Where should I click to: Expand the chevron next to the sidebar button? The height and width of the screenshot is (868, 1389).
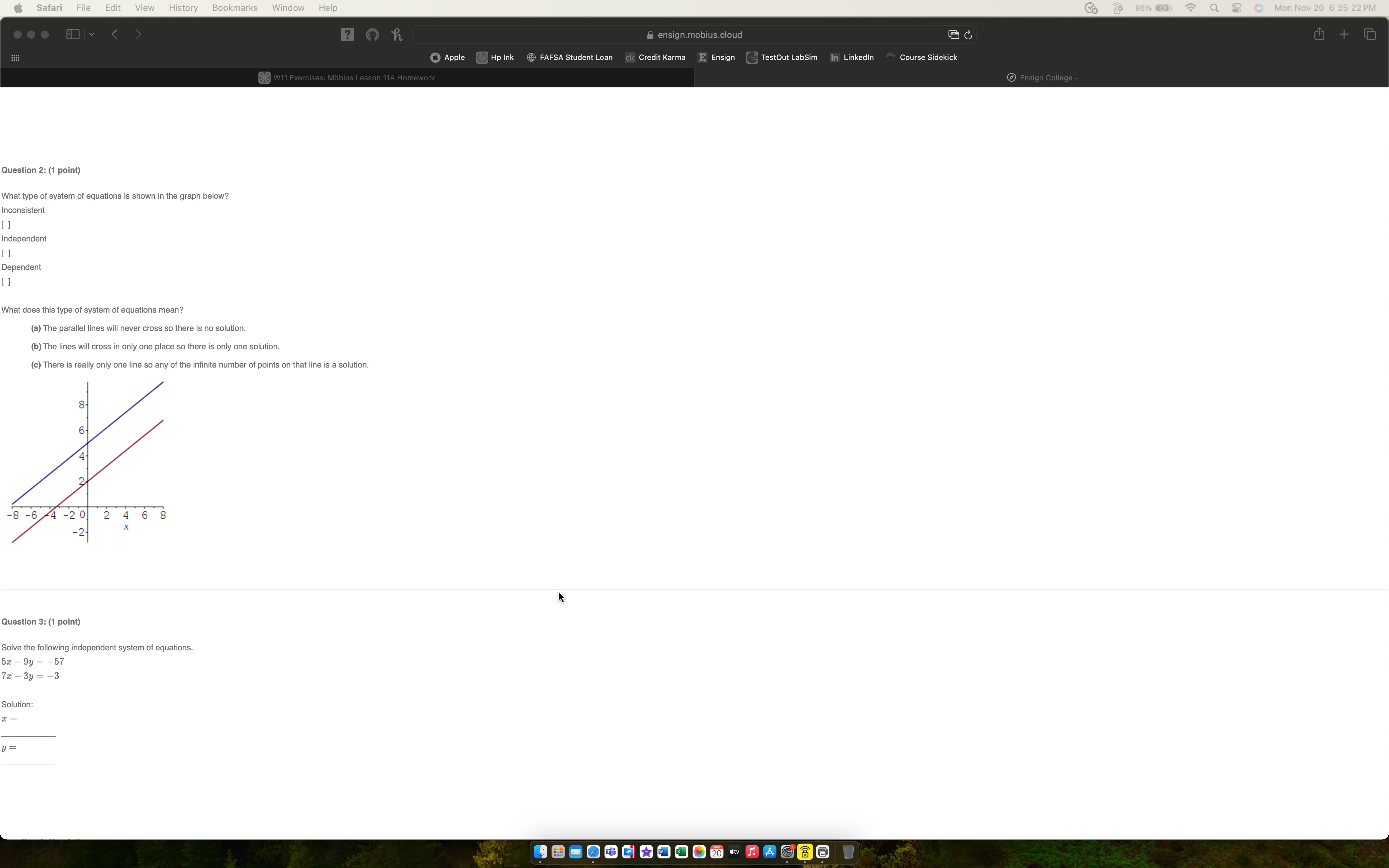click(92, 35)
